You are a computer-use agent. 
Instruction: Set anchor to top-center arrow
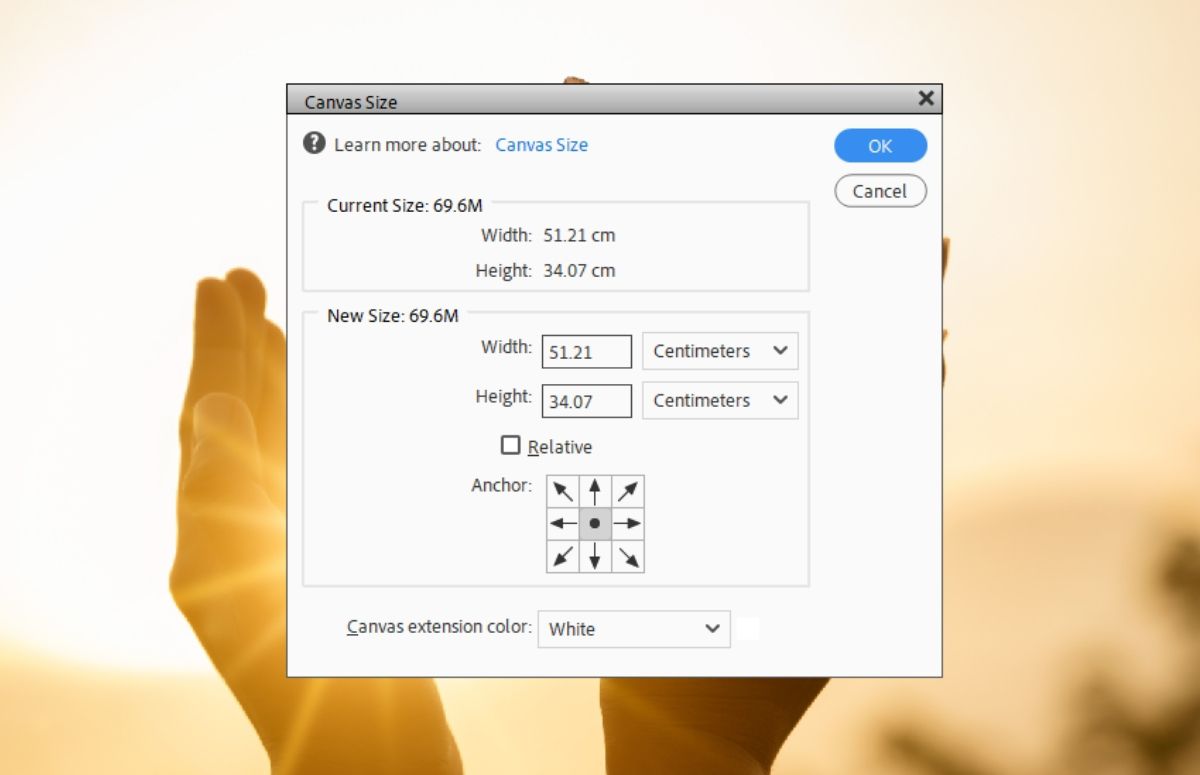pos(595,491)
